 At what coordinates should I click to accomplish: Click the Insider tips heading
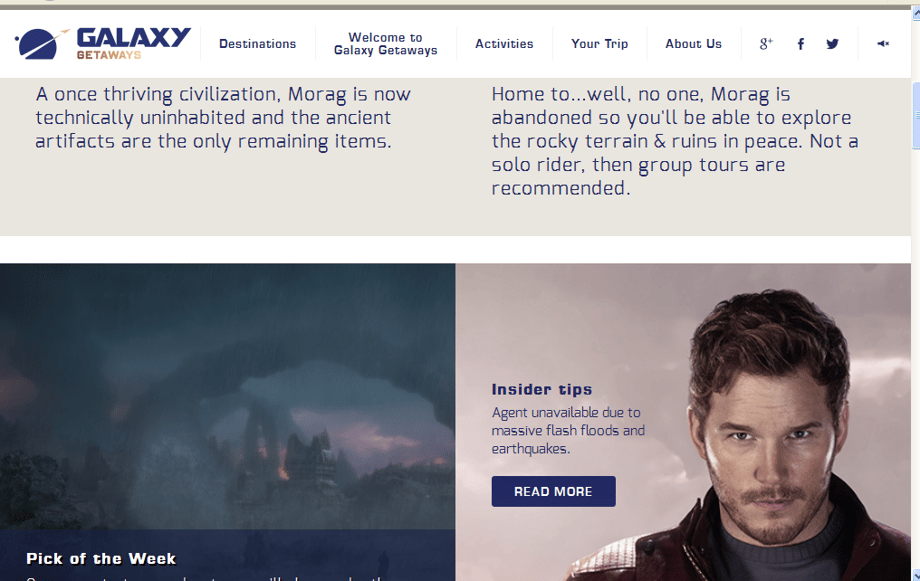click(542, 389)
